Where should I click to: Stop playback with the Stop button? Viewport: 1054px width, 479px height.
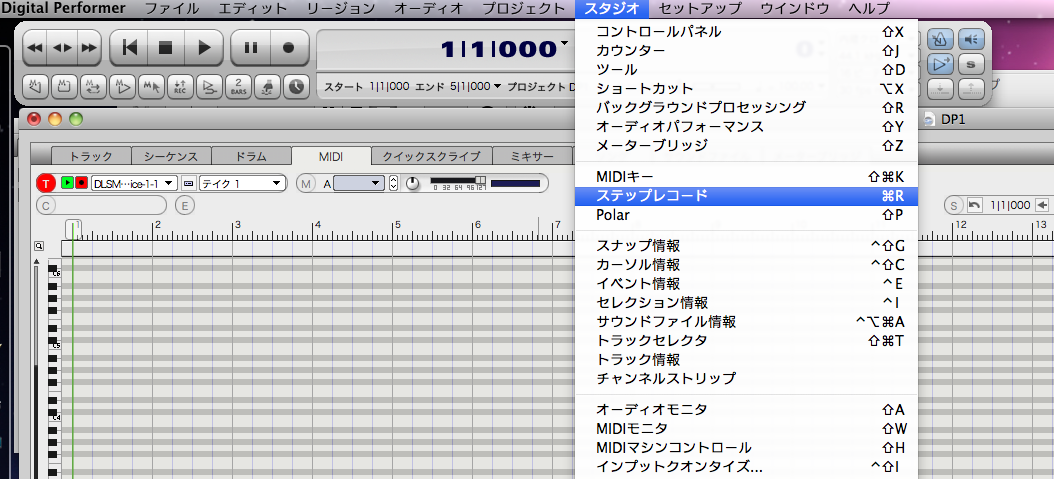tap(165, 48)
